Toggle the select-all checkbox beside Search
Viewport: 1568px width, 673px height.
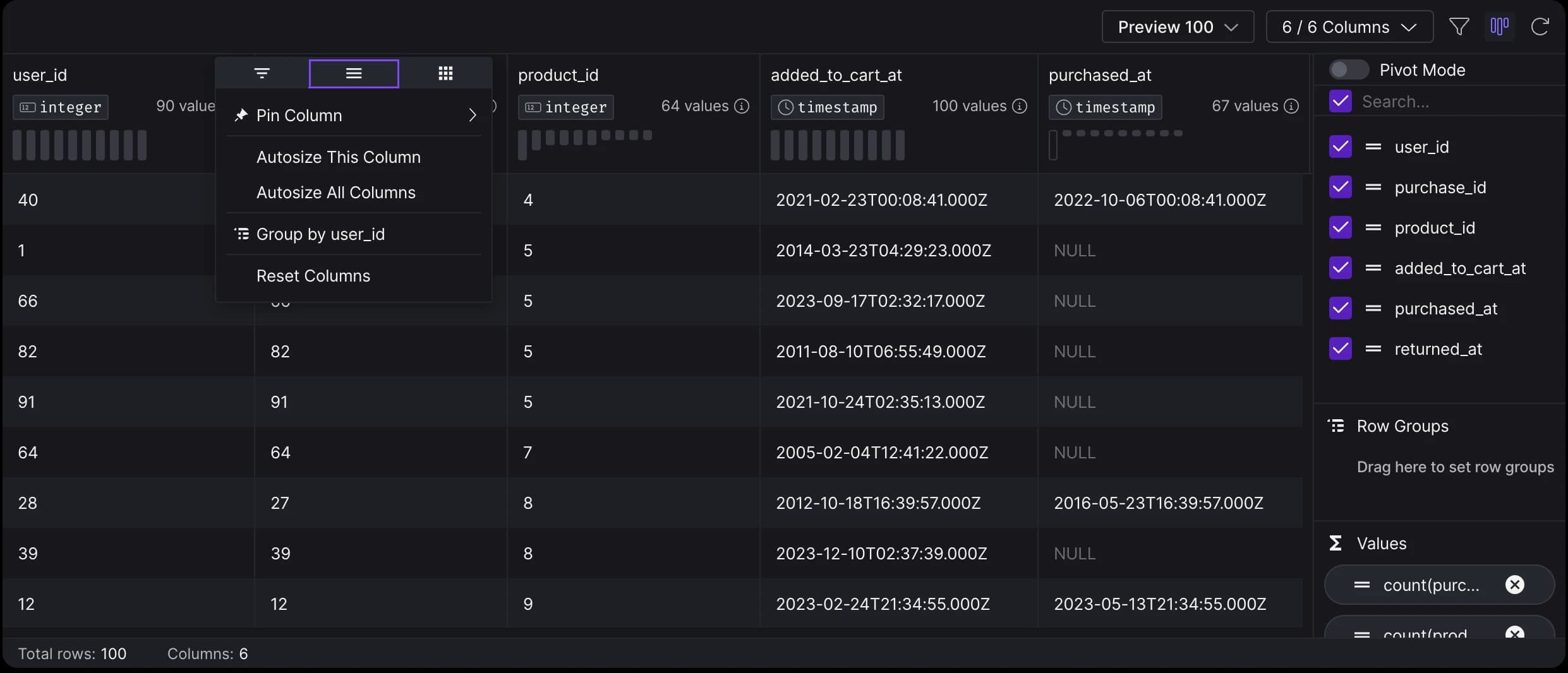pyautogui.click(x=1340, y=101)
